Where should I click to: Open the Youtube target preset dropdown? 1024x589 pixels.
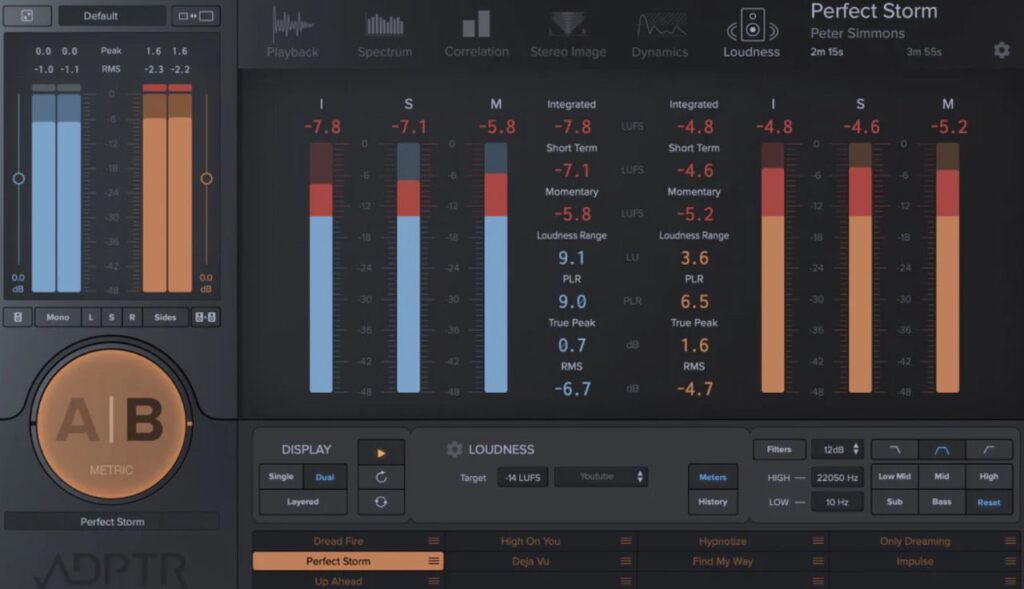[600, 477]
